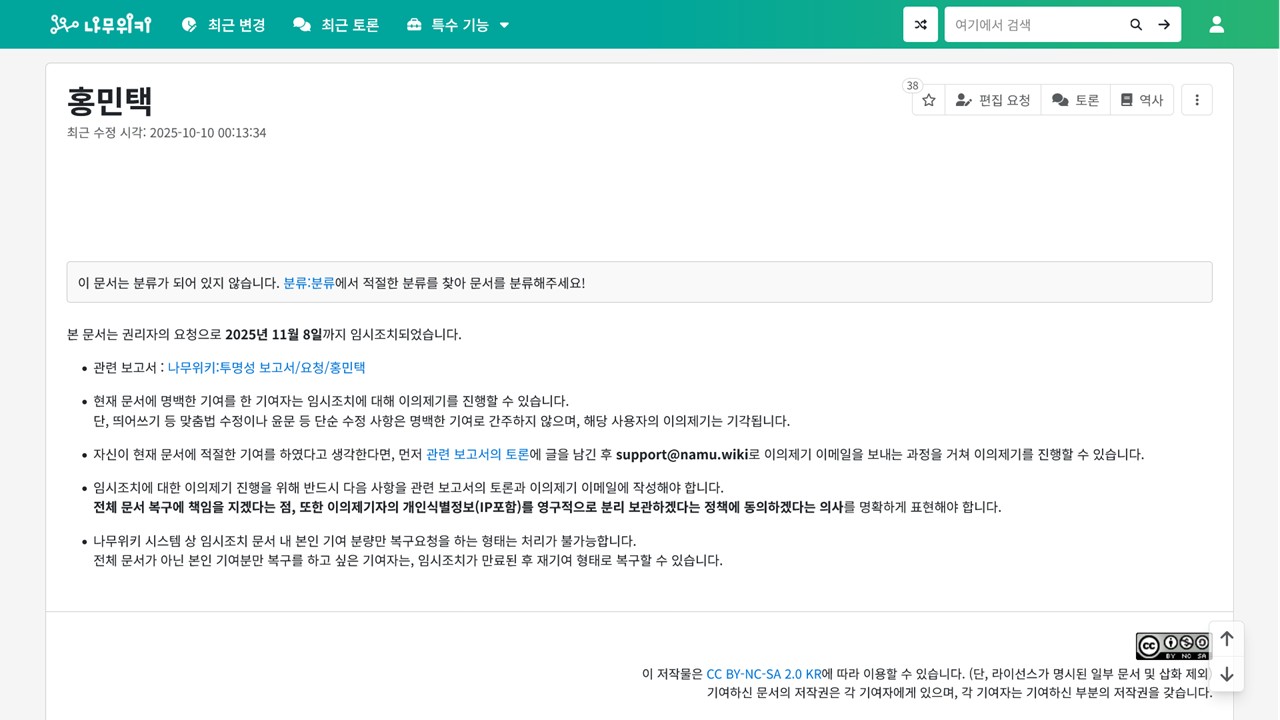Click the magnifier search icon
This screenshot has height=720, width=1280.
pyautogui.click(x=1135, y=24)
